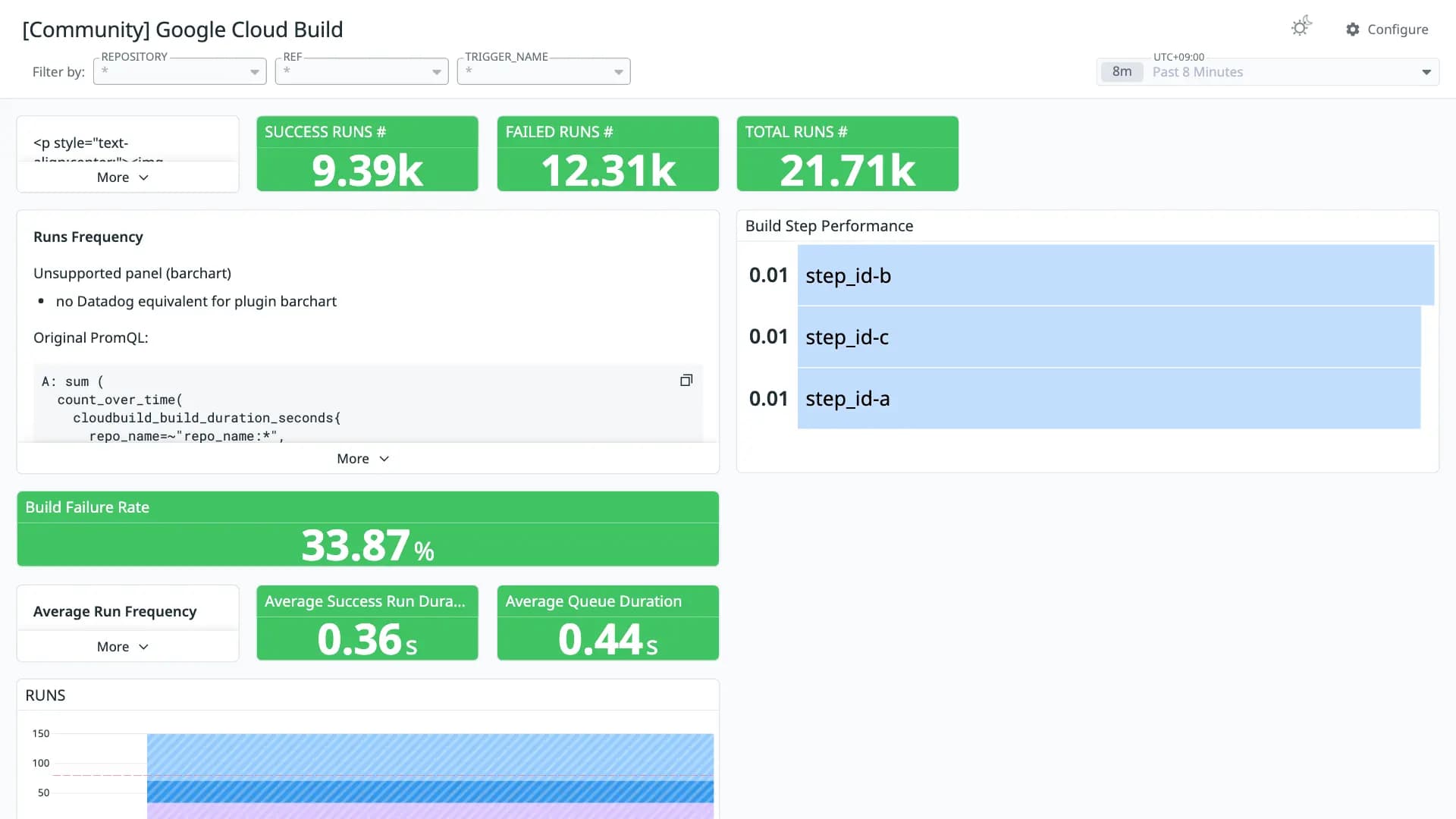Click the Configure gear icon
The height and width of the screenshot is (819, 1456).
tap(1353, 30)
